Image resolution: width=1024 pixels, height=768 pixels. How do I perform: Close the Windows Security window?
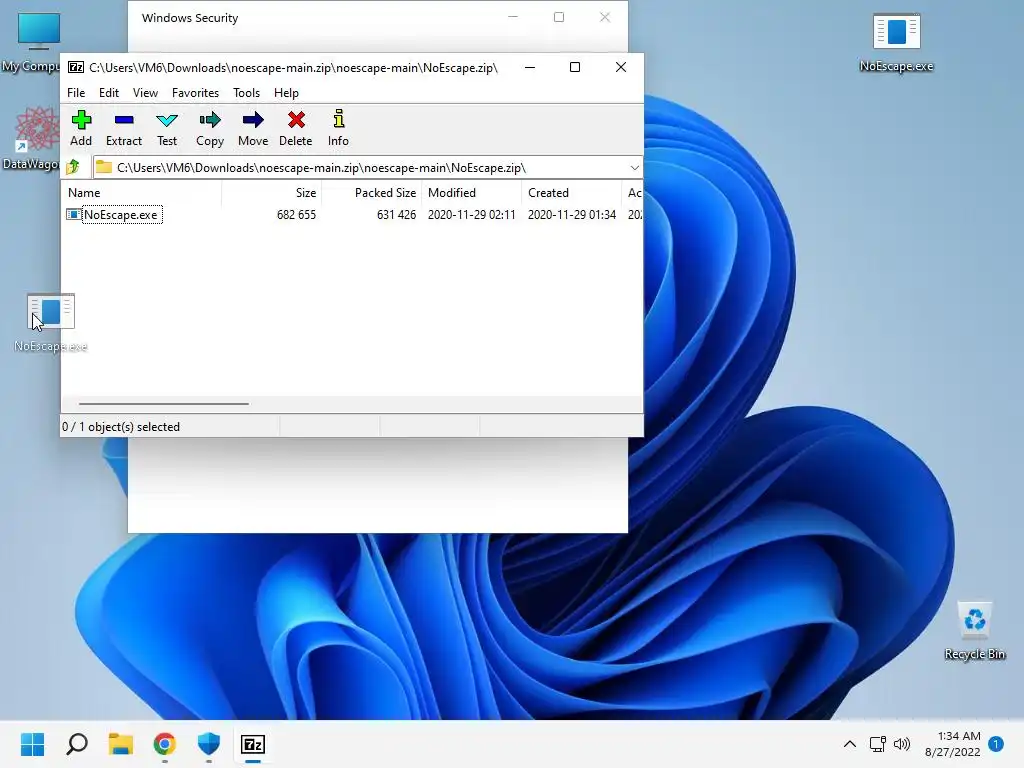[x=605, y=18]
